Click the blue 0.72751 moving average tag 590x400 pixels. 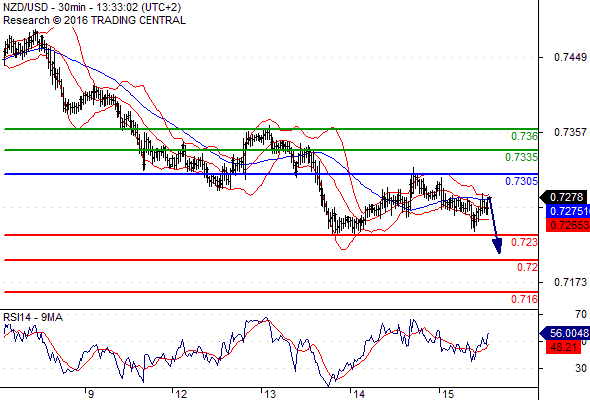pos(567,211)
